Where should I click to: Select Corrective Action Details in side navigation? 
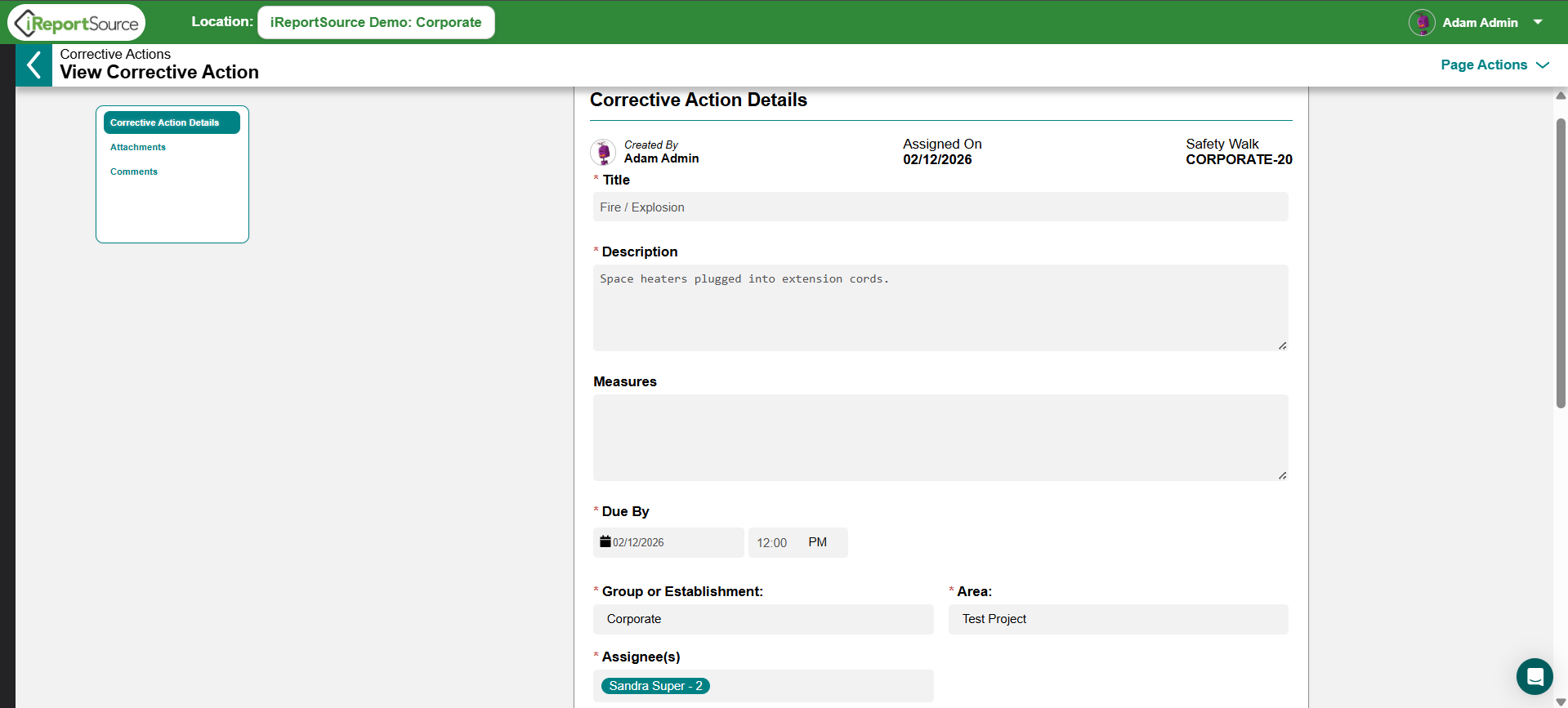(x=172, y=122)
